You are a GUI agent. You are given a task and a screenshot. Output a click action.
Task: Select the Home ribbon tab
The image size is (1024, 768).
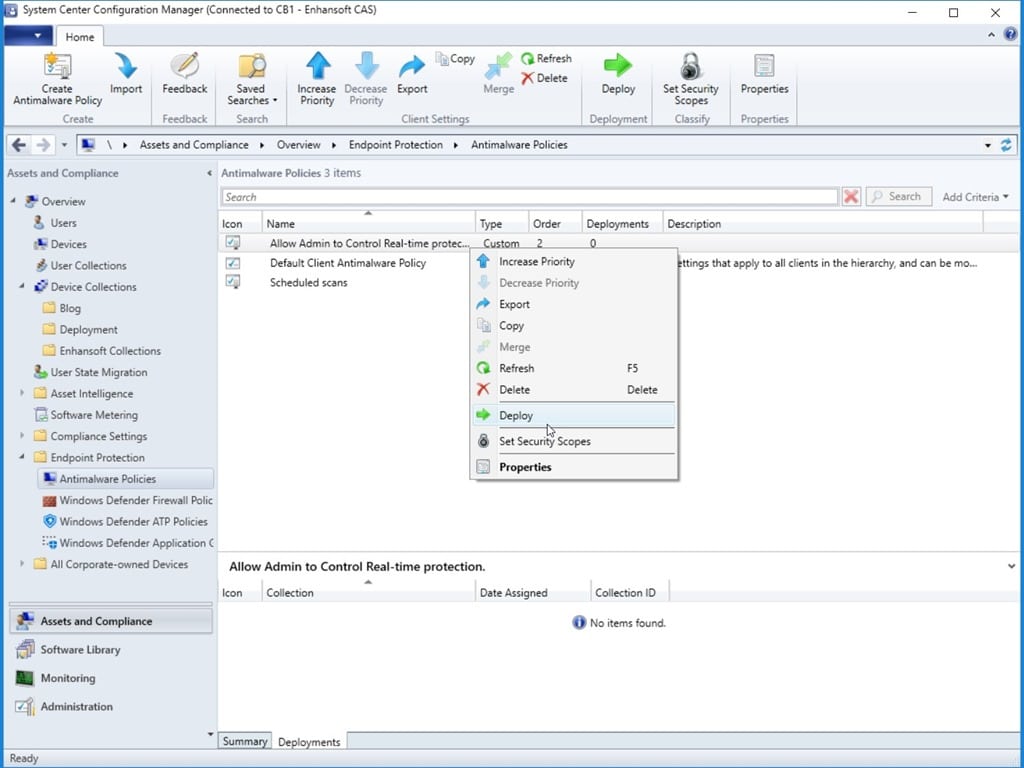[80, 37]
